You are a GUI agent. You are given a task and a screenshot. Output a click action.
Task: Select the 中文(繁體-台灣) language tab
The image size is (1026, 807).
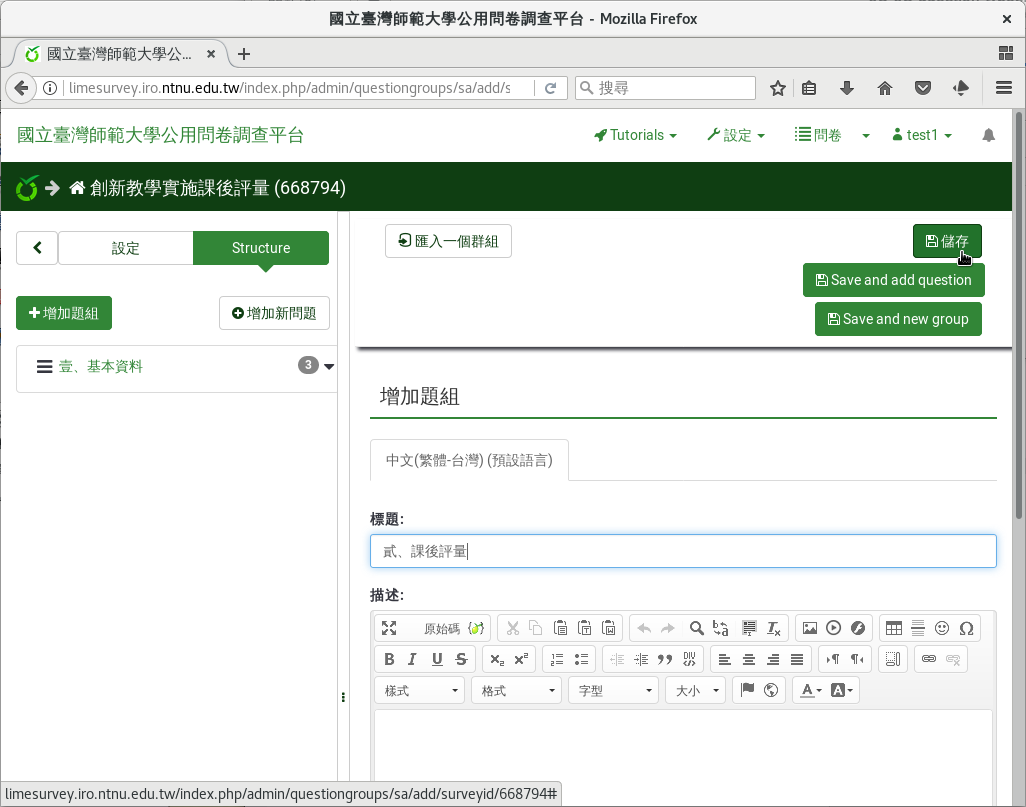(469, 460)
